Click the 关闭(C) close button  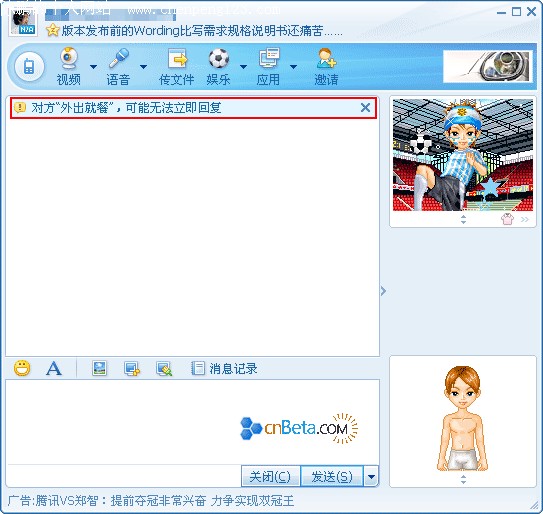tap(270, 477)
